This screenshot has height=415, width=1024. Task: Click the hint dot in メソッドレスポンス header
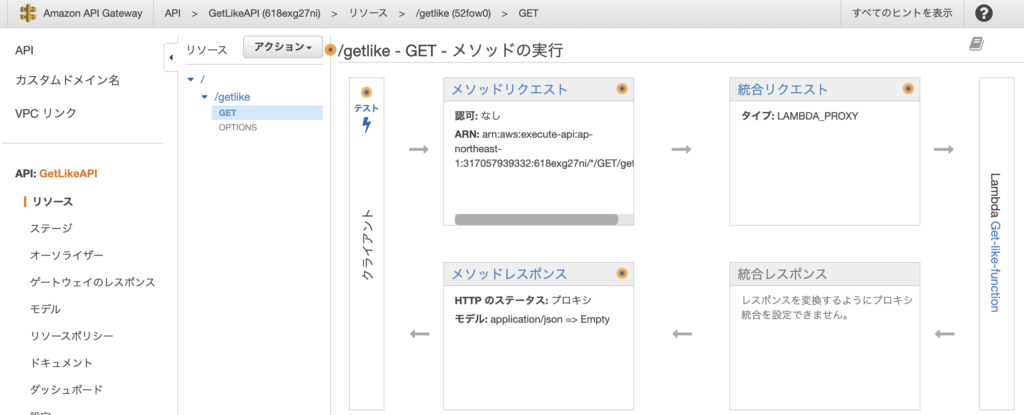pyautogui.click(x=622, y=273)
